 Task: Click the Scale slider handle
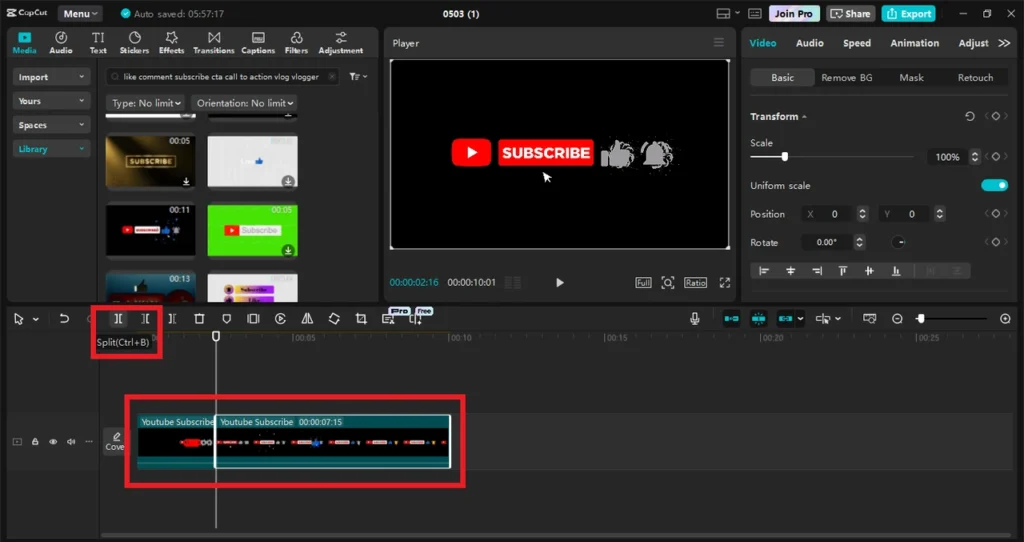coord(785,157)
